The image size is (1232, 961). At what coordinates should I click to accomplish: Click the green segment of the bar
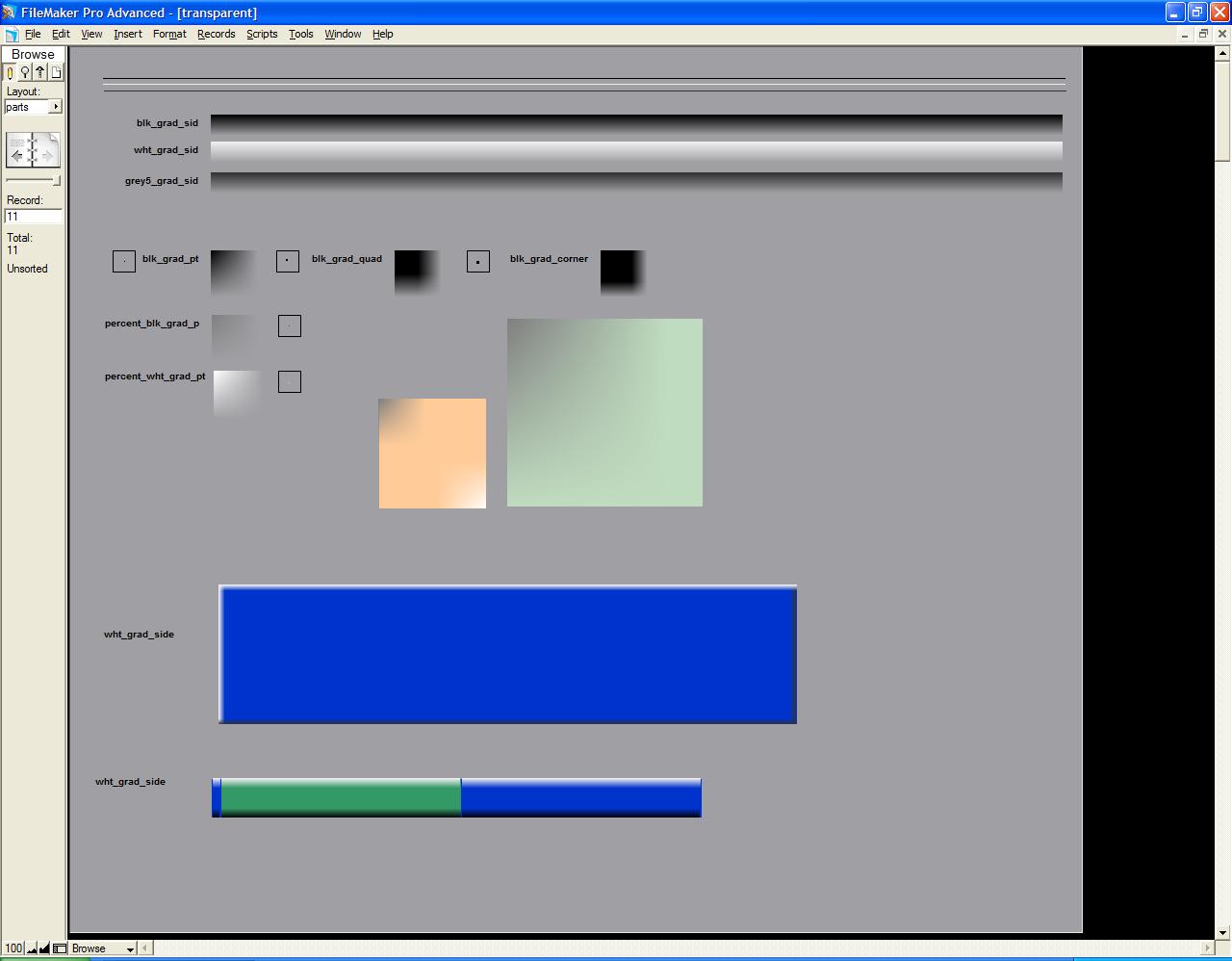(x=341, y=797)
